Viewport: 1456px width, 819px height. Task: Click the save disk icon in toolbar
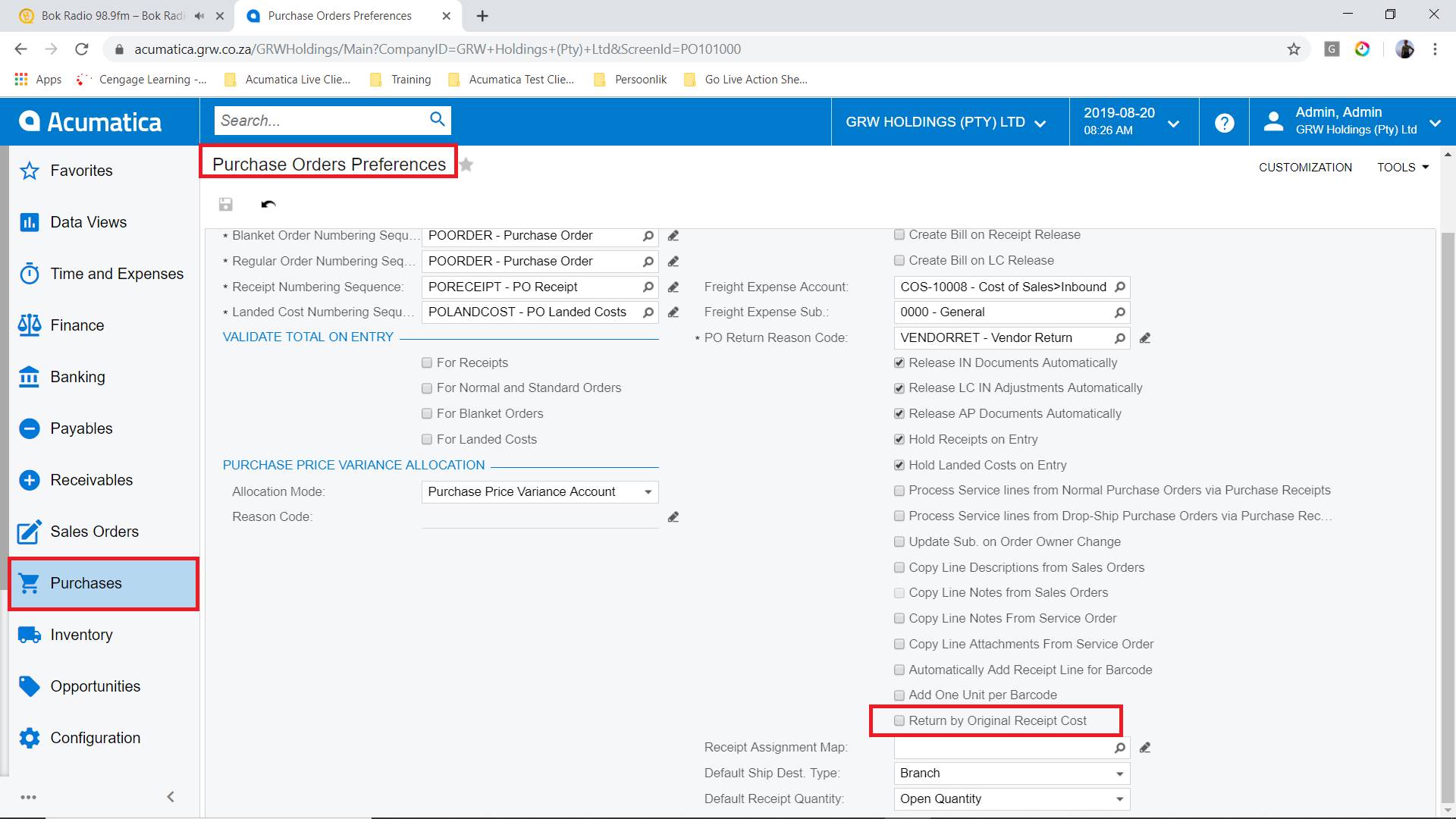(x=225, y=204)
